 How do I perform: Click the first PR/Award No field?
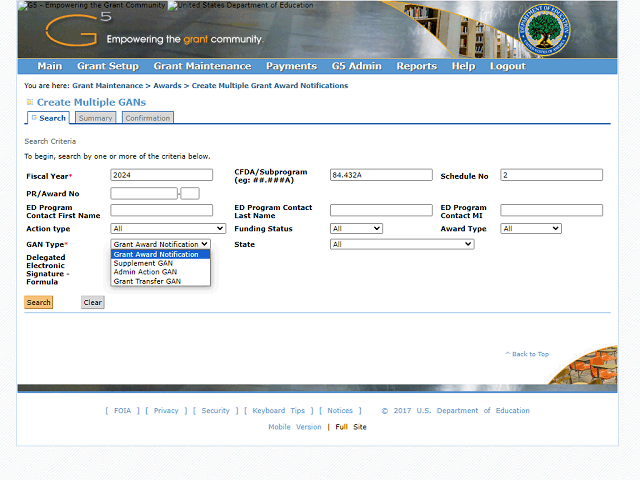pyautogui.click(x=144, y=193)
